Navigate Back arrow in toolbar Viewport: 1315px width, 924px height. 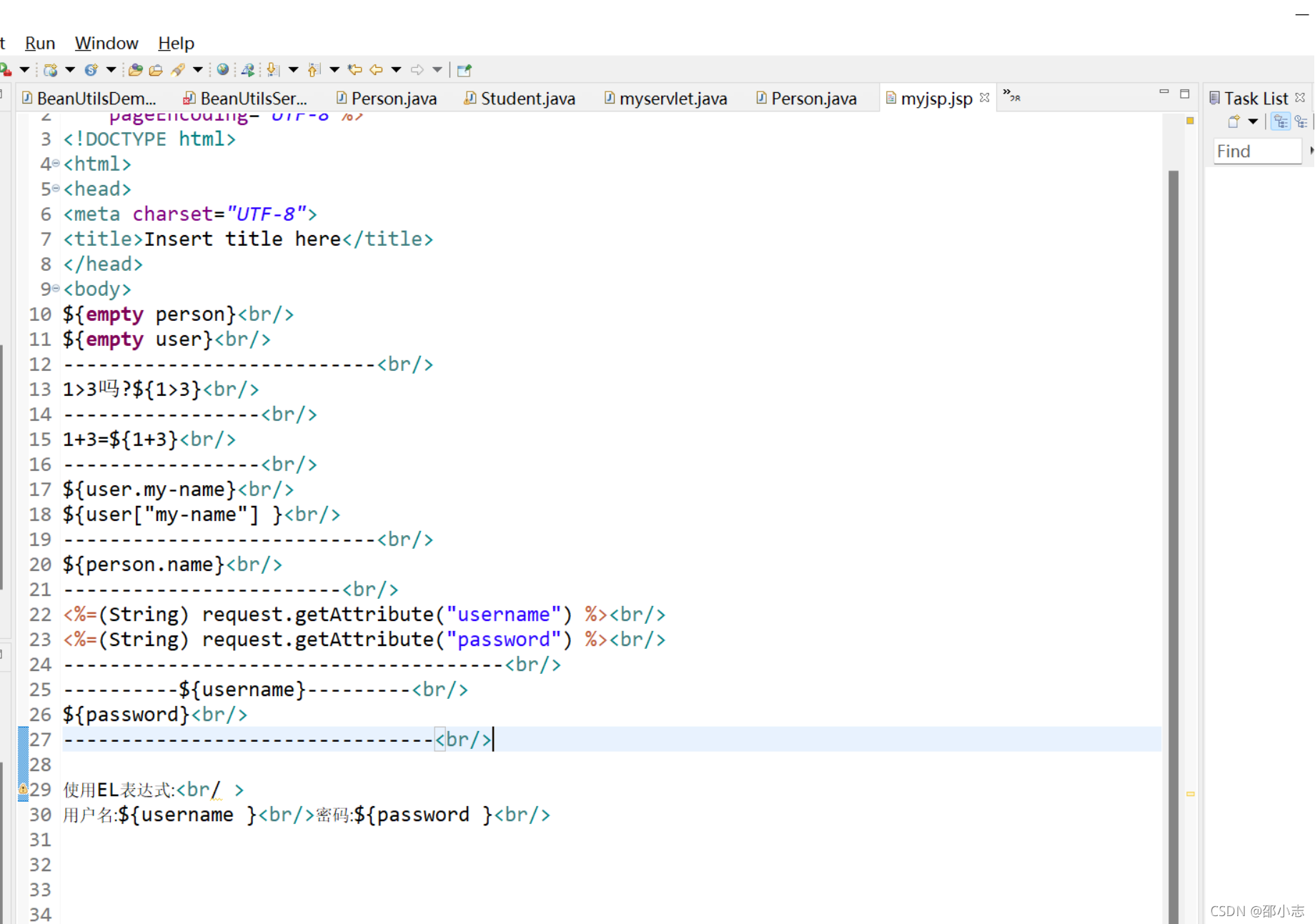click(x=376, y=70)
